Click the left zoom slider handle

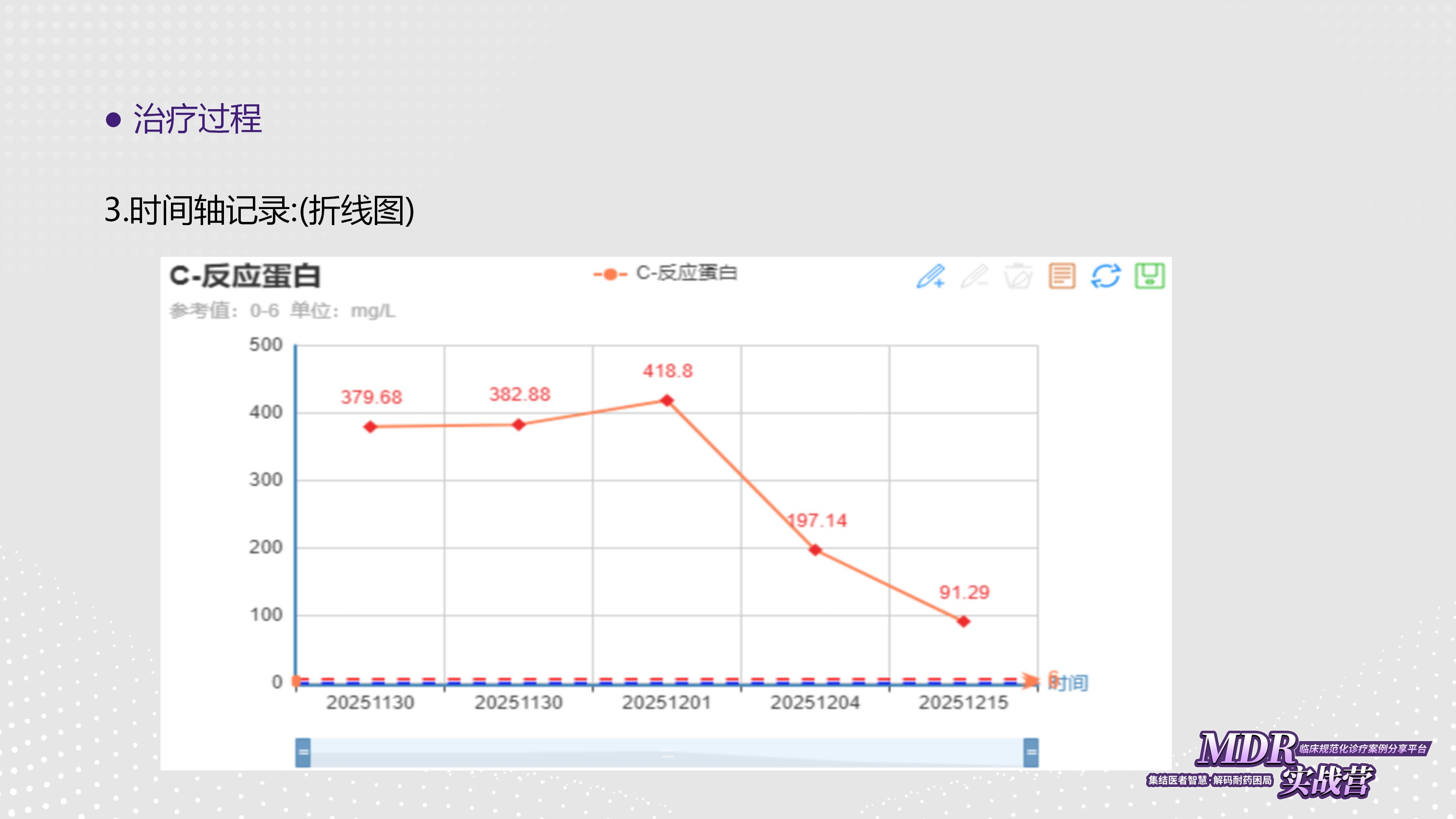point(303,752)
